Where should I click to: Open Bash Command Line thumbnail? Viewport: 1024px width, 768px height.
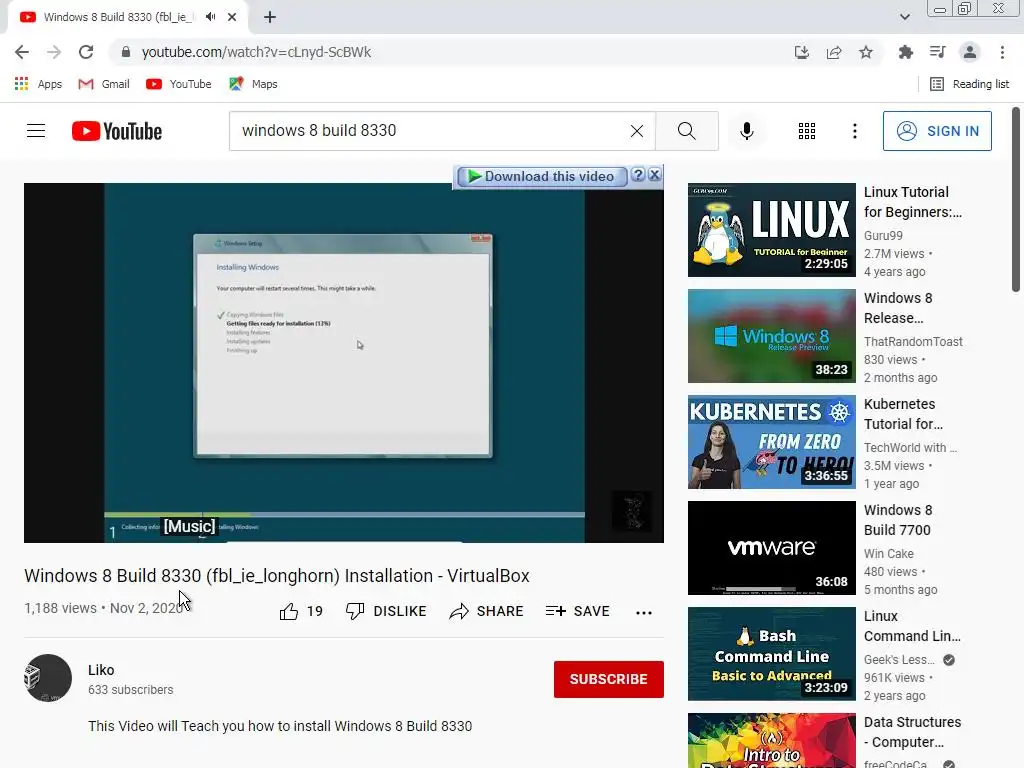pos(771,654)
